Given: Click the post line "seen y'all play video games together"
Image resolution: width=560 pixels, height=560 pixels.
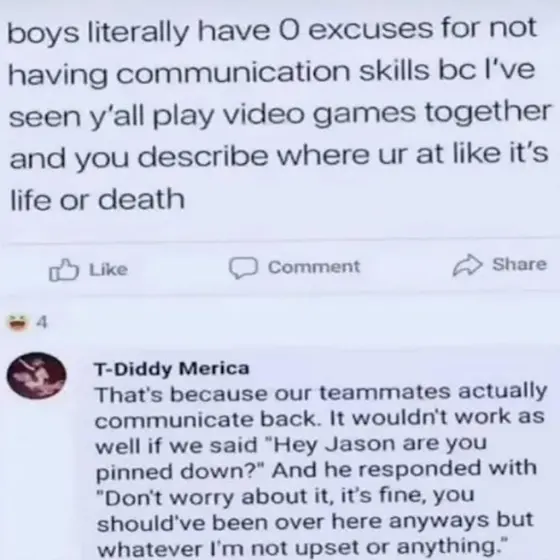Looking at the screenshot, I should [x=280, y=114].
